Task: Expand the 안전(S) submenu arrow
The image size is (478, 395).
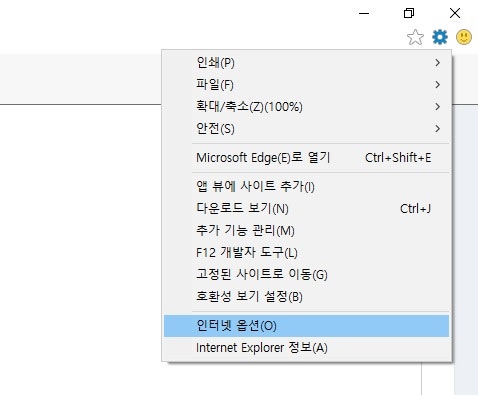Action: coord(438,128)
